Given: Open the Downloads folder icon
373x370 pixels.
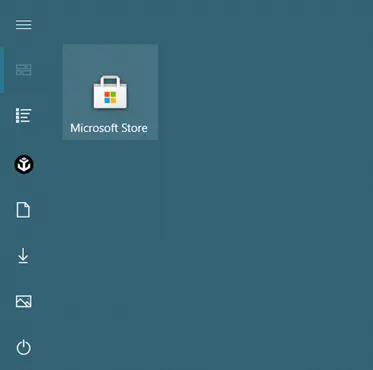Looking at the screenshot, I should point(23,256).
